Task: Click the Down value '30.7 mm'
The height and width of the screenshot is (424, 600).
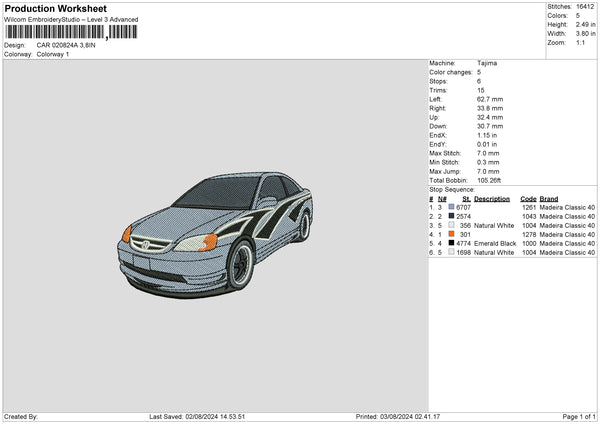Action: (490, 126)
